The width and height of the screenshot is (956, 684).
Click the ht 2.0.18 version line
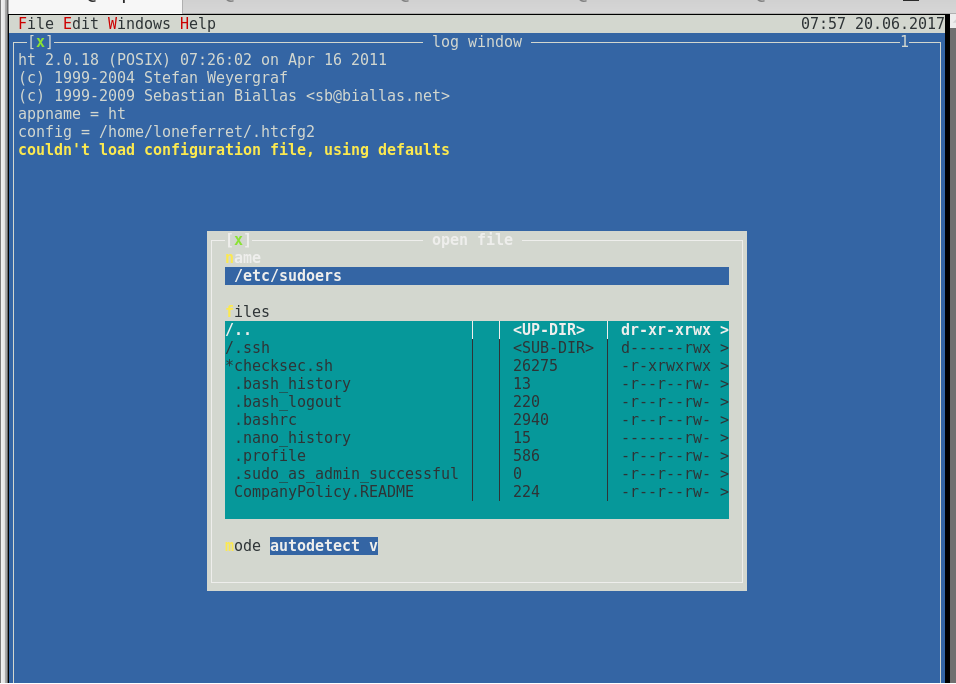[202, 60]
